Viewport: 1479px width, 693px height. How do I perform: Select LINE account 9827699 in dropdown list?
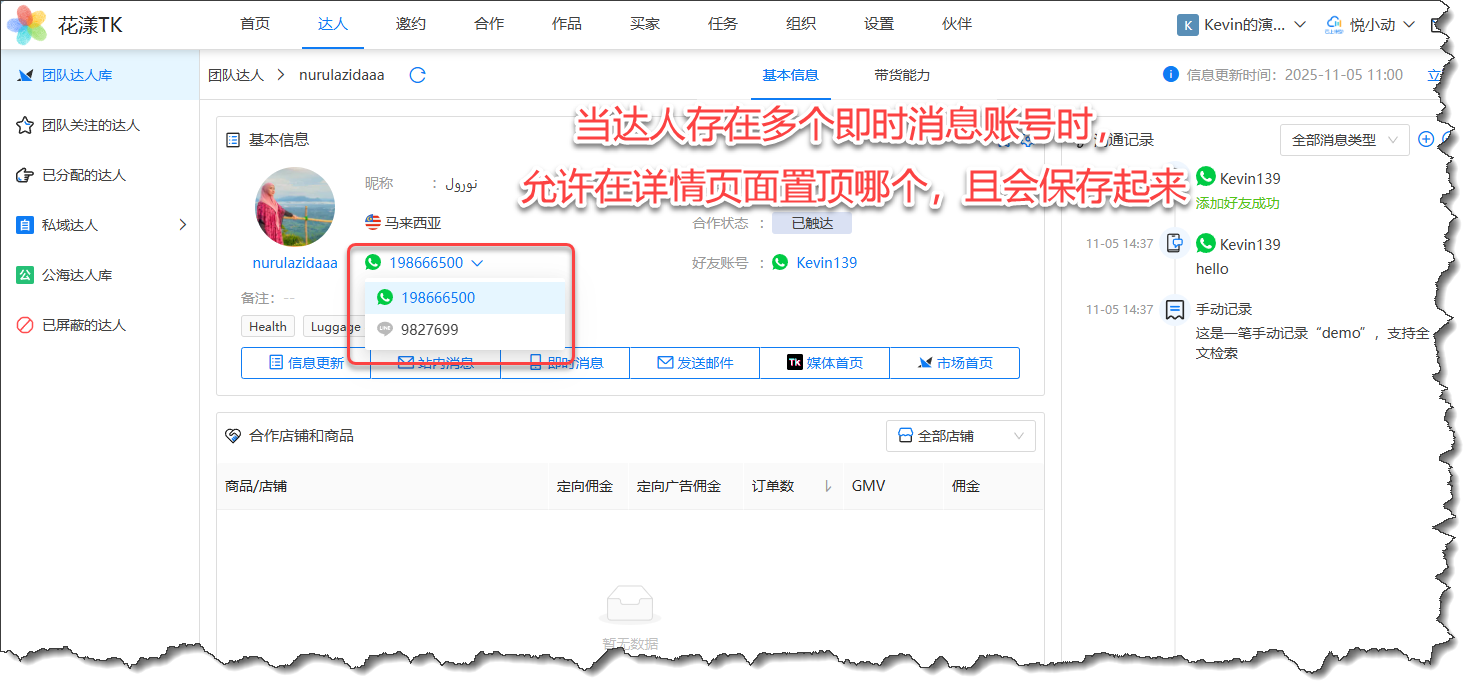tap(429, 329)
